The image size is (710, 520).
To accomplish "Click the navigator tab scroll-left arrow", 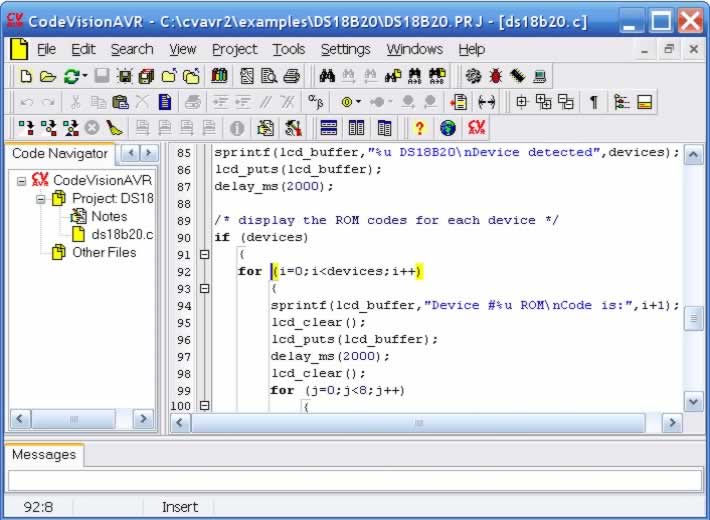I will tap(131, 153).
